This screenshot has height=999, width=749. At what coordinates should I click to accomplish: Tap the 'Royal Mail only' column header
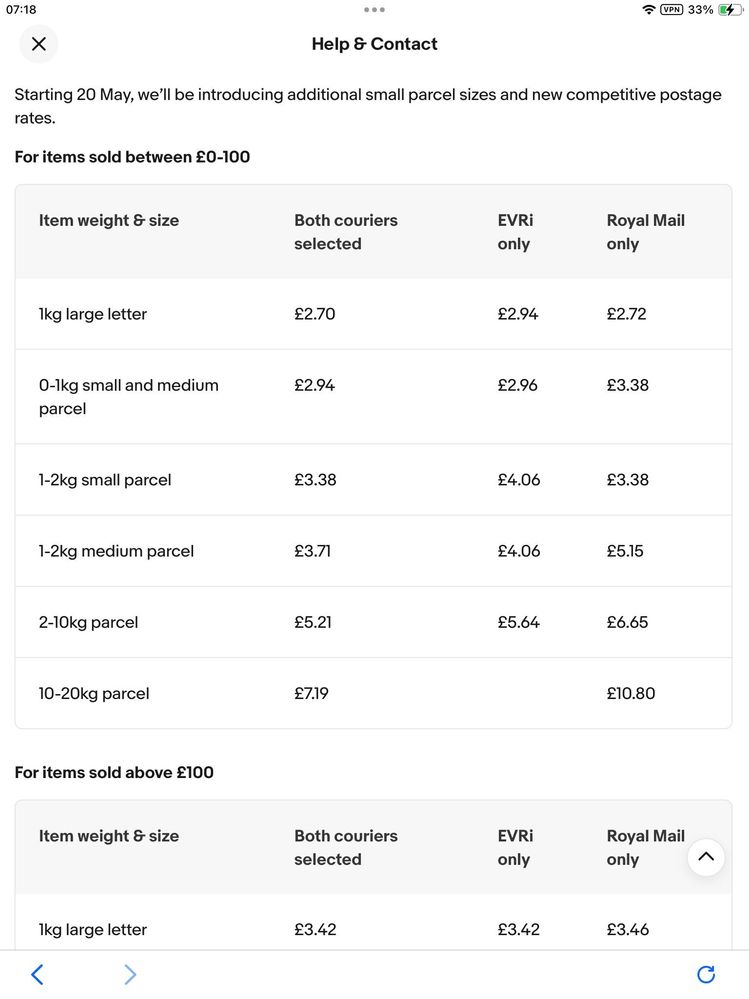pyautogui.click(x=645, y=232)
